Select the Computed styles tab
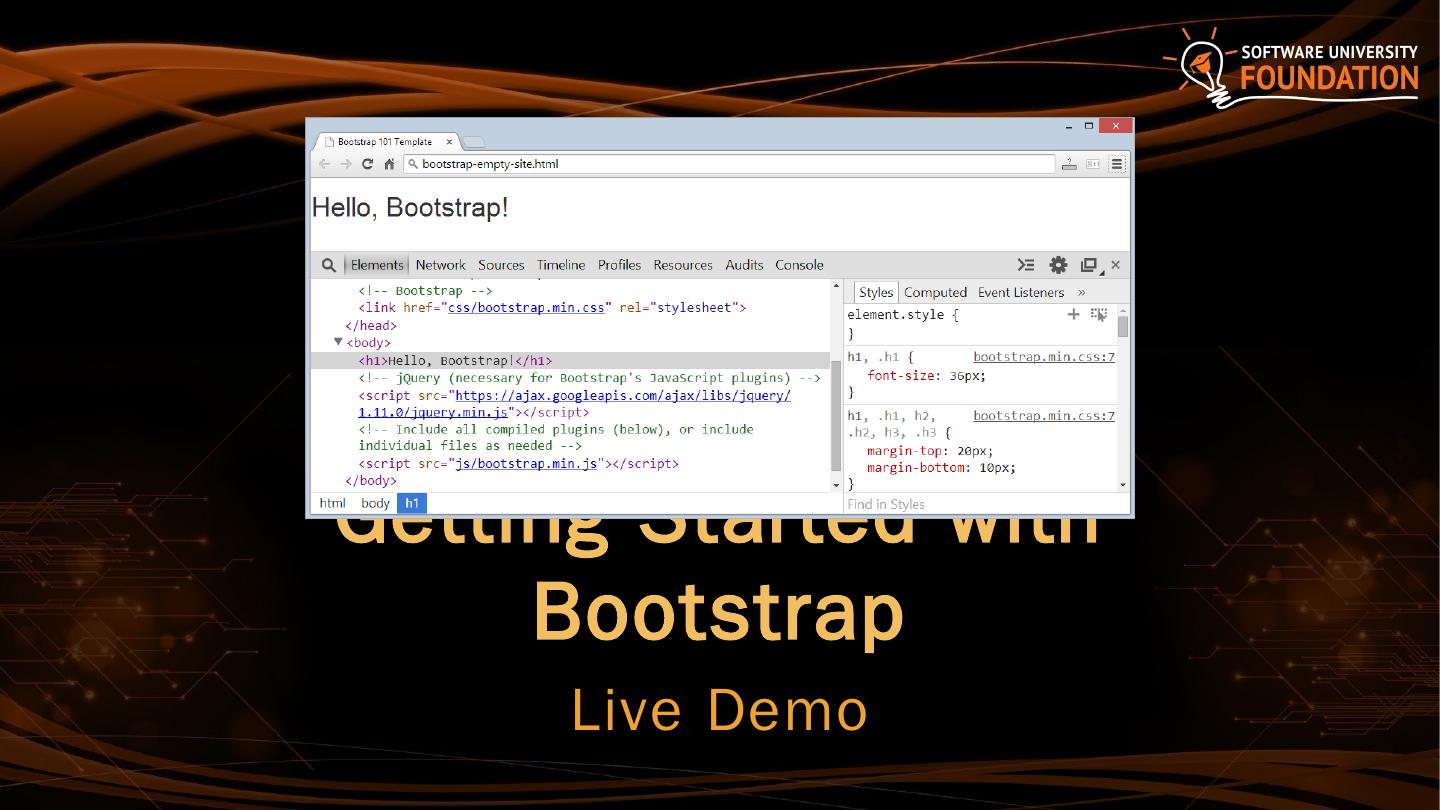Viewport: 1440px width, 810px height. [935, 292]
